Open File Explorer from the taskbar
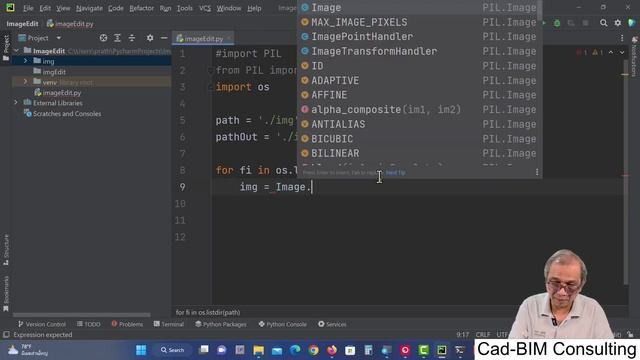Viewport: 640px width, 360px height. 258,350
